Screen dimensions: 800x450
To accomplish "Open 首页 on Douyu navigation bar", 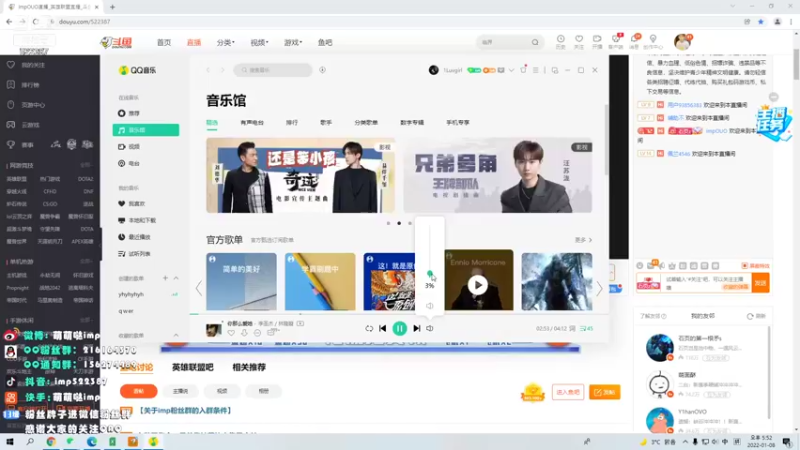I will pyautogui.click(x=164, y=42).
